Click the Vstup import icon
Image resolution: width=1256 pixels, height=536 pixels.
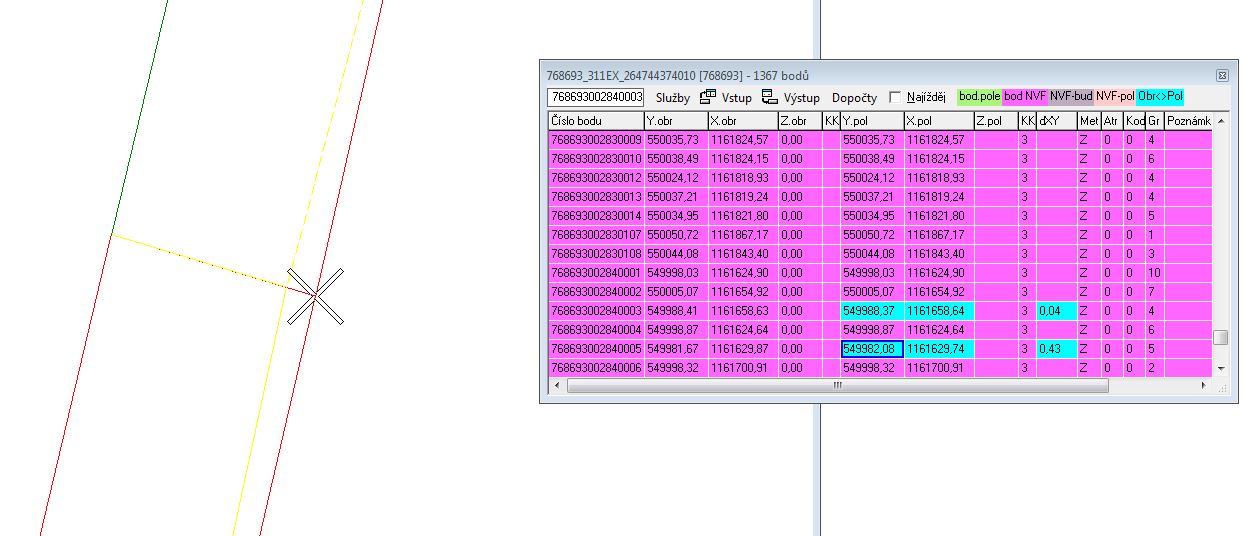pos(708,97)
